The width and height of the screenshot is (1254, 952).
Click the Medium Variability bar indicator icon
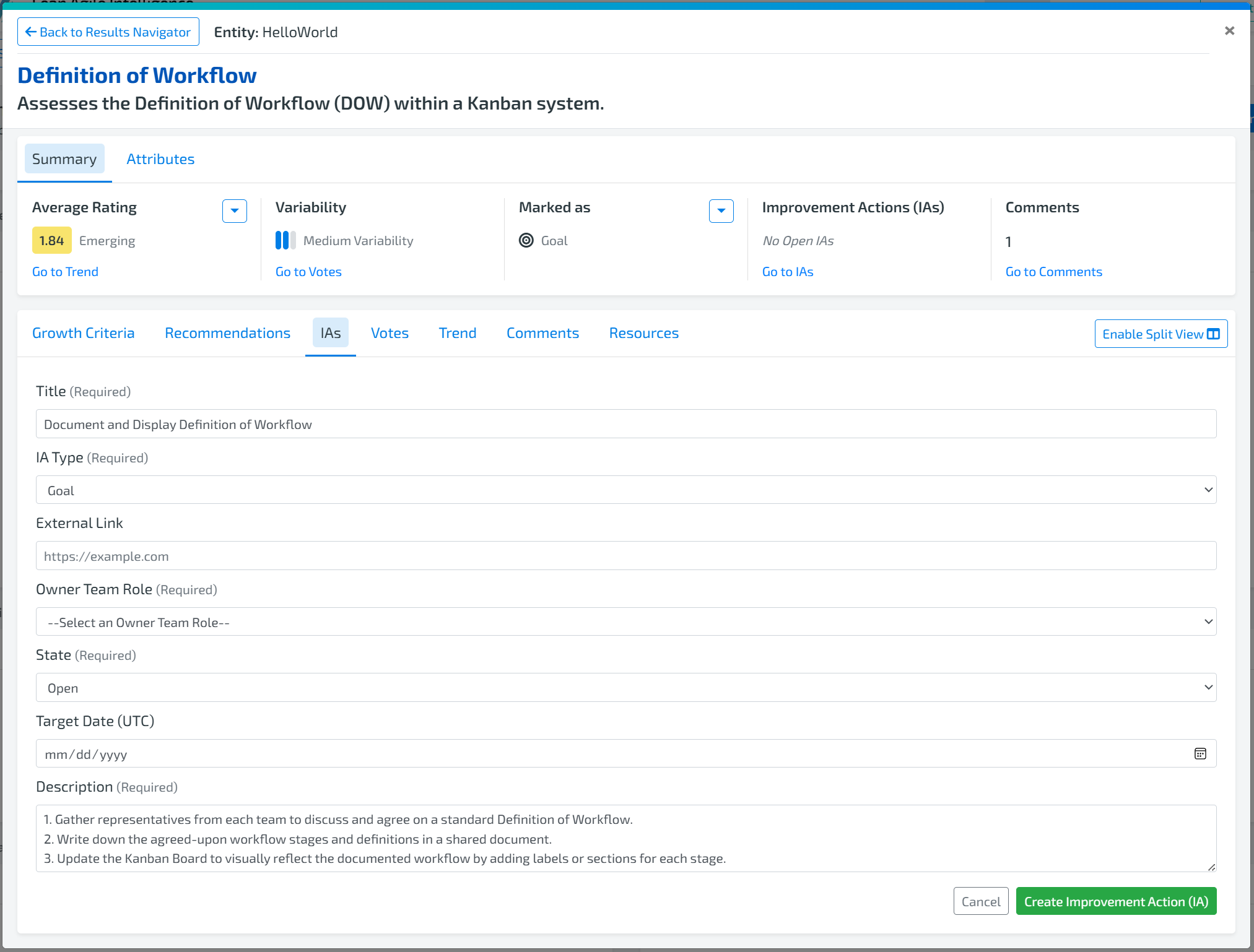click(285, 240)
